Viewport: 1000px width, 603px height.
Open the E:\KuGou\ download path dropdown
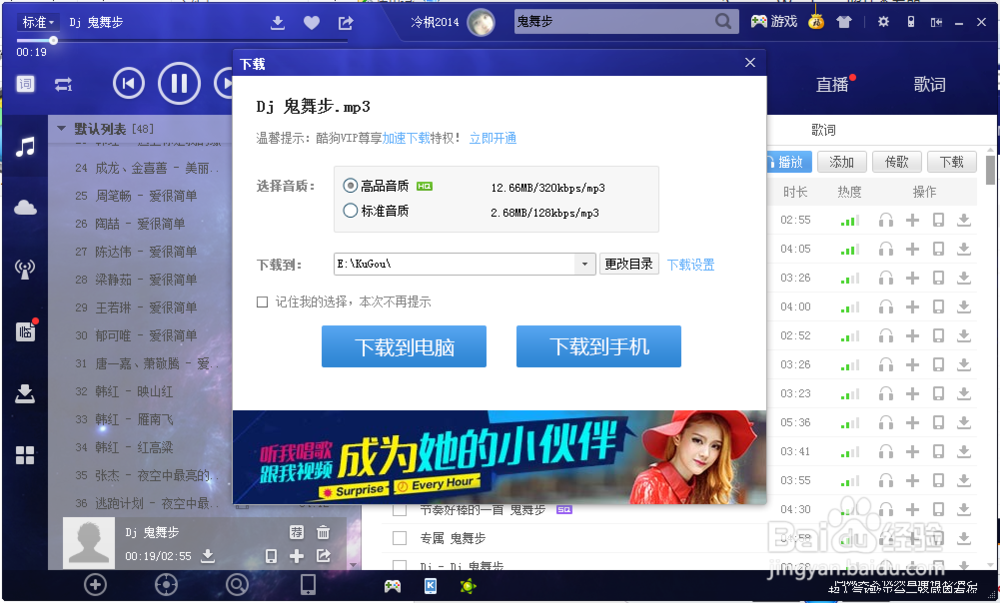(585, 264)
